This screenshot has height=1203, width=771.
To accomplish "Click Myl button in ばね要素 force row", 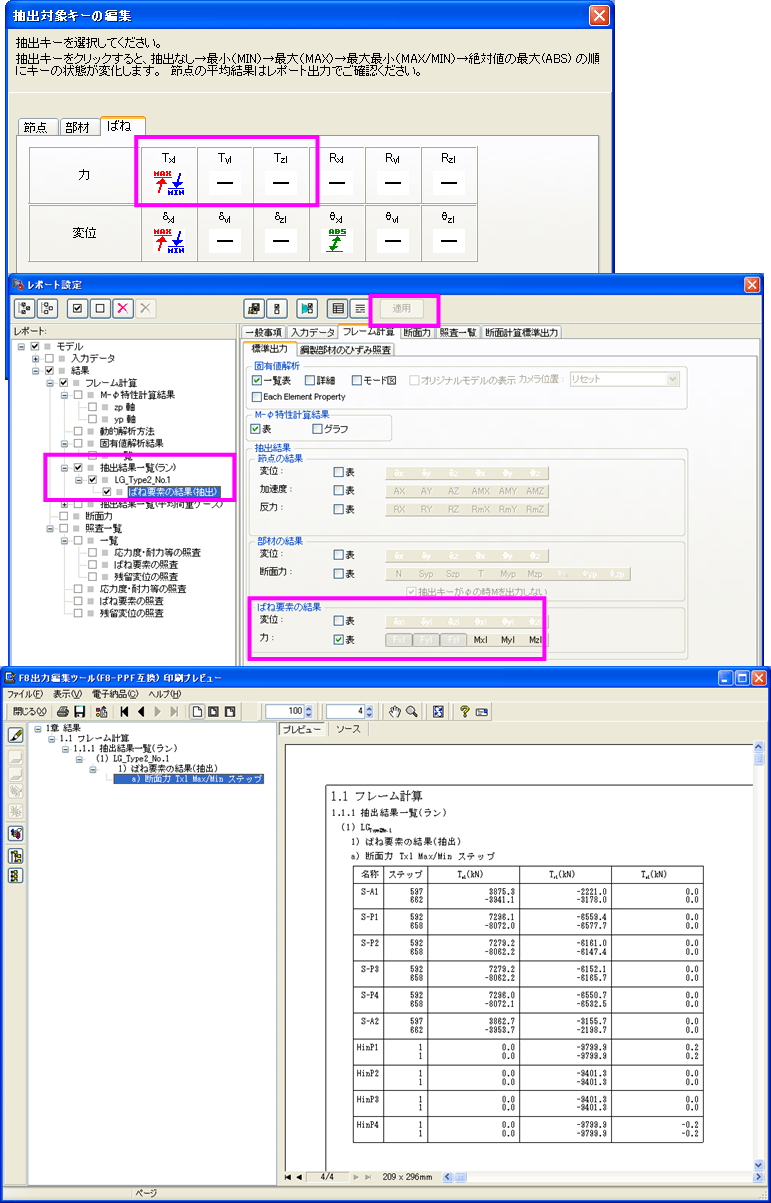I will point(509,639).
